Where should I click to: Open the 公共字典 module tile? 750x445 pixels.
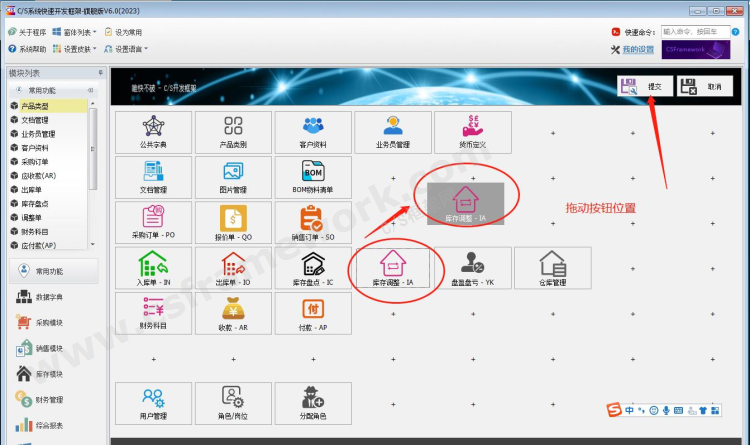click(153, 132)
